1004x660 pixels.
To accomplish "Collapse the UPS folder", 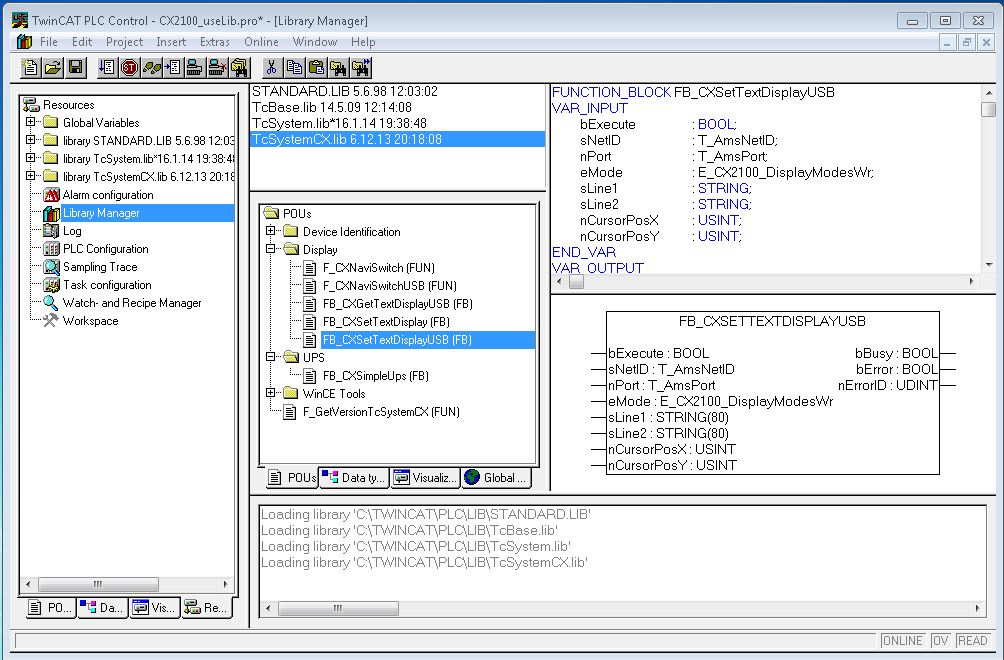I will click(270, 357).
